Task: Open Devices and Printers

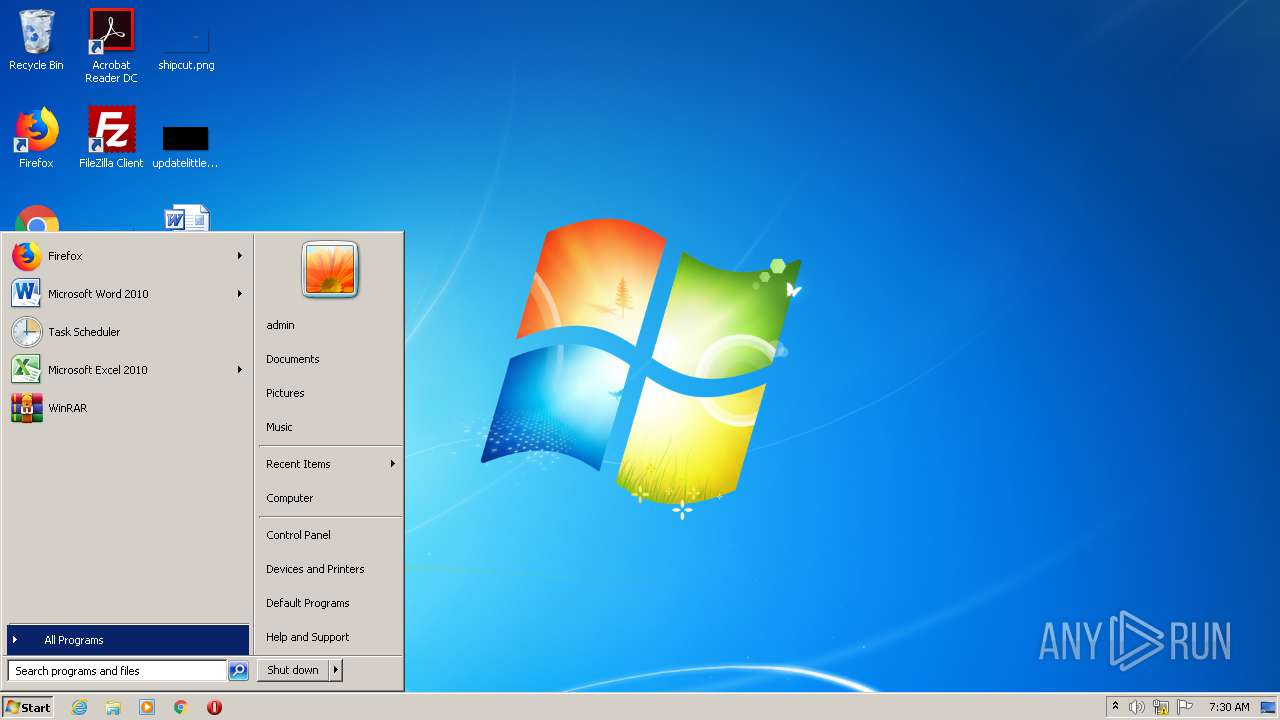Action: coord(315,569)
